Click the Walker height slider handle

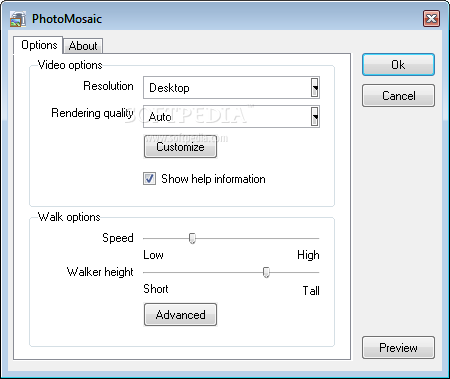coord(266,272)
